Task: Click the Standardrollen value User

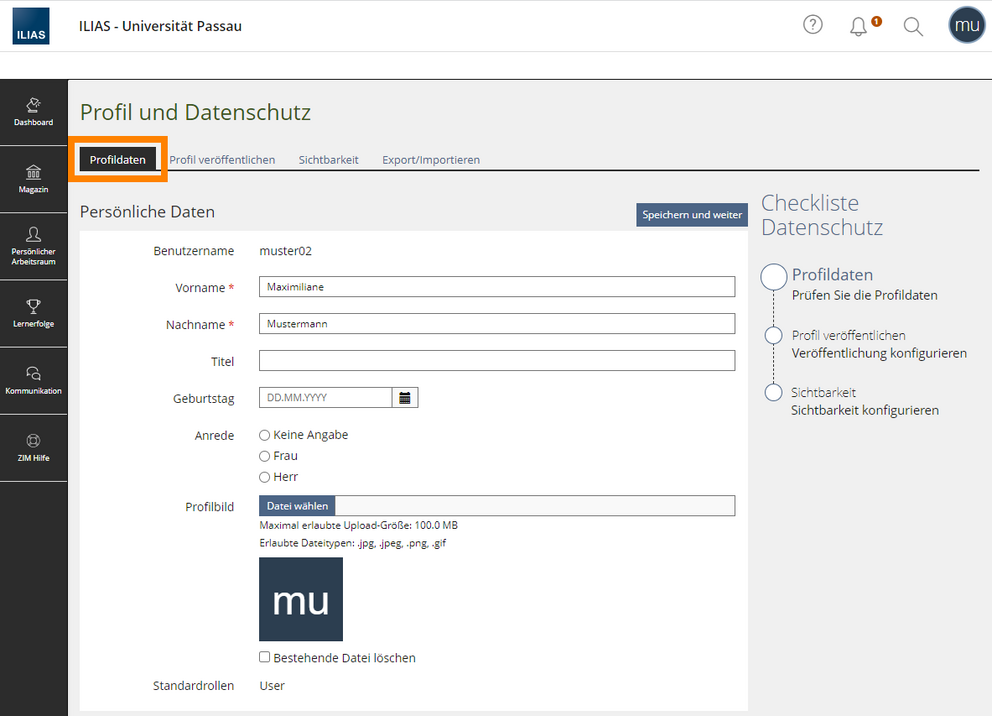Action: click(x=272, y=686)
